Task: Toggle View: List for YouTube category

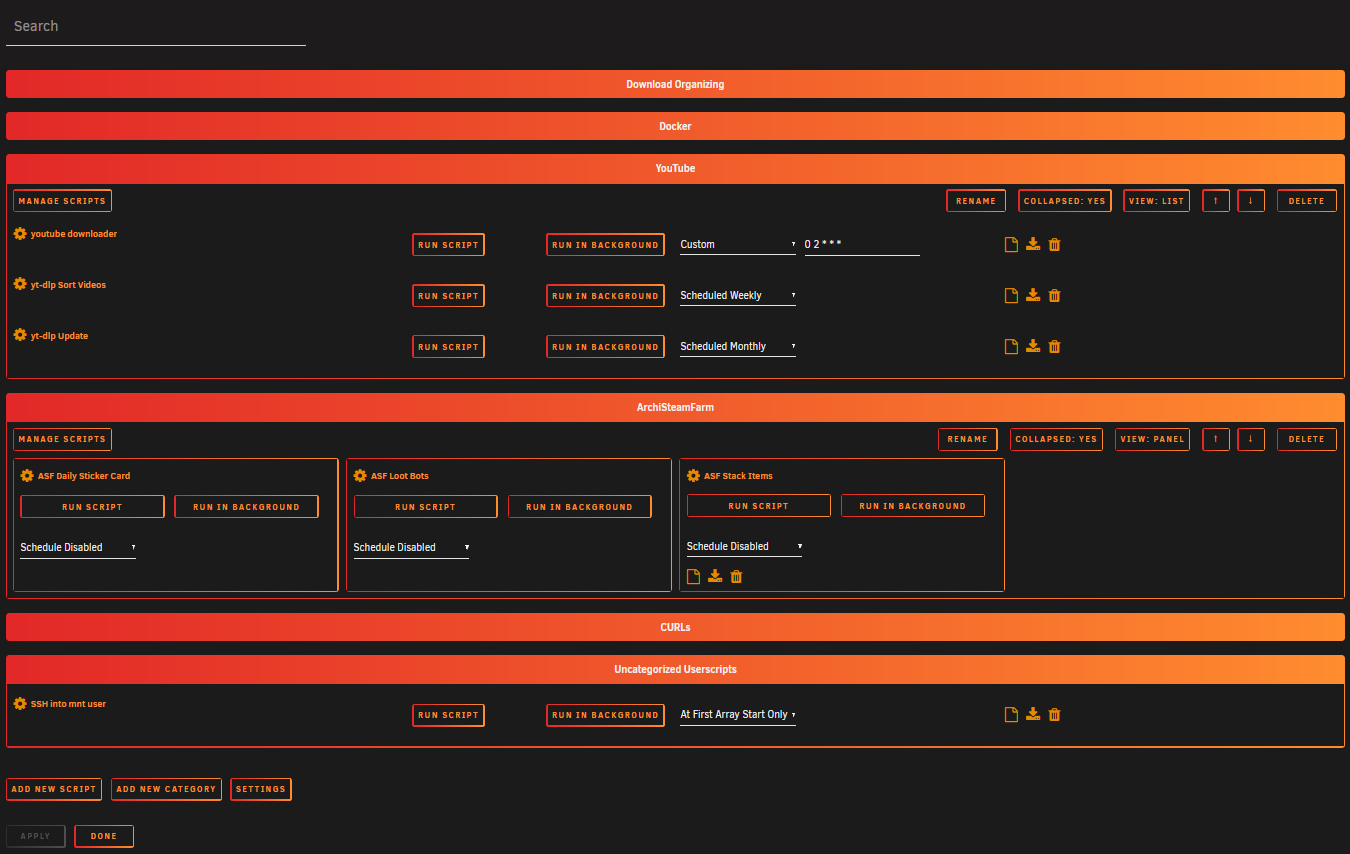Action: click(1157, 201)
